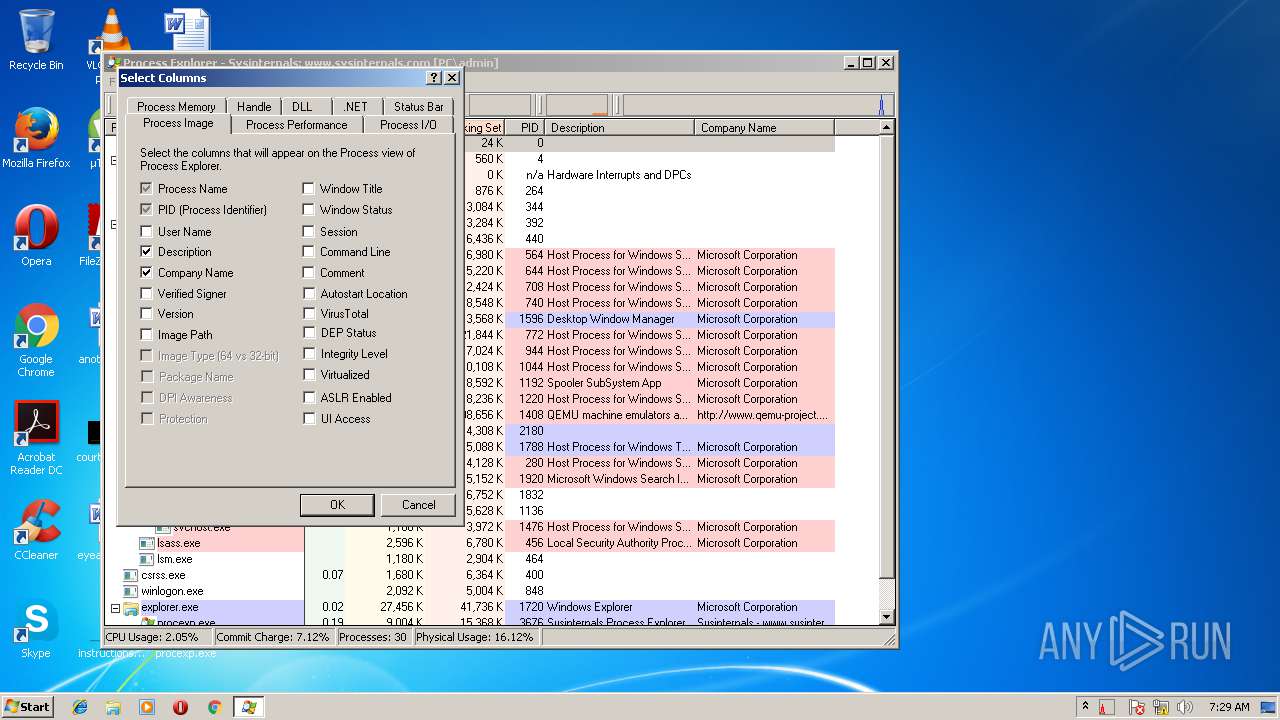This screenshot has width=1280, height=720.
Task: Launch Mozilla Firefox from desktop
Action: pyautogui.click(x=36, y=138)
